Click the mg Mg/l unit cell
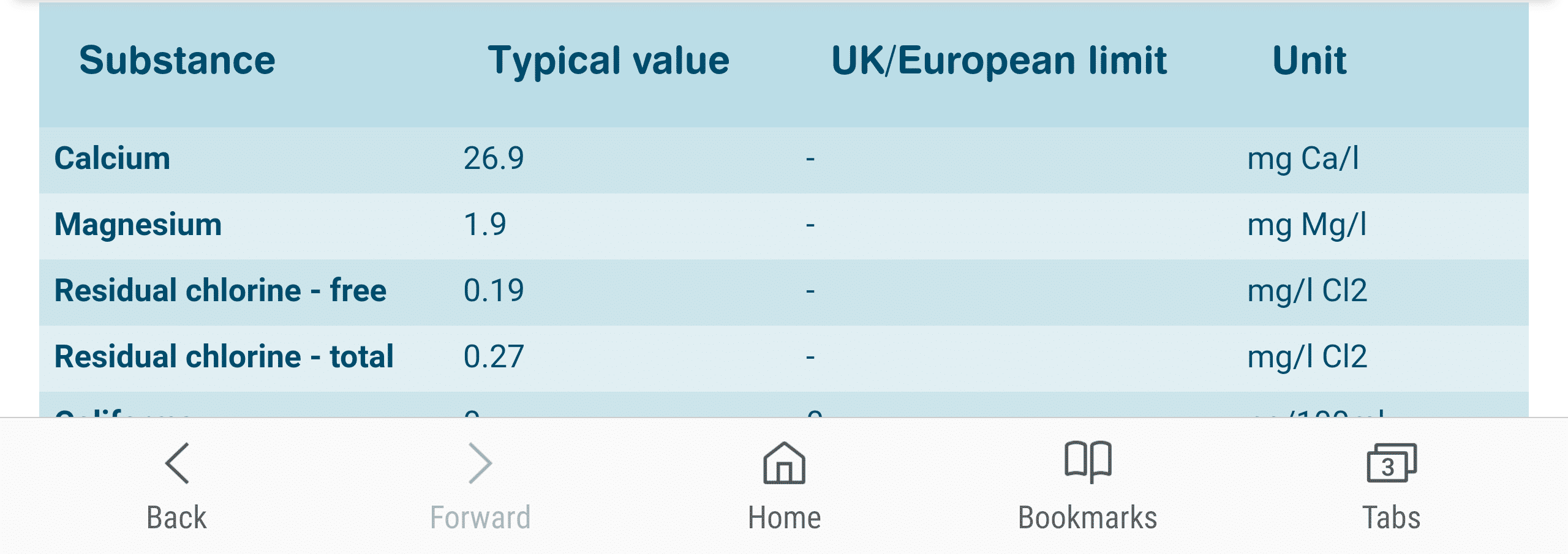Screen dimensions: 1568x554 click(1307, 225)
